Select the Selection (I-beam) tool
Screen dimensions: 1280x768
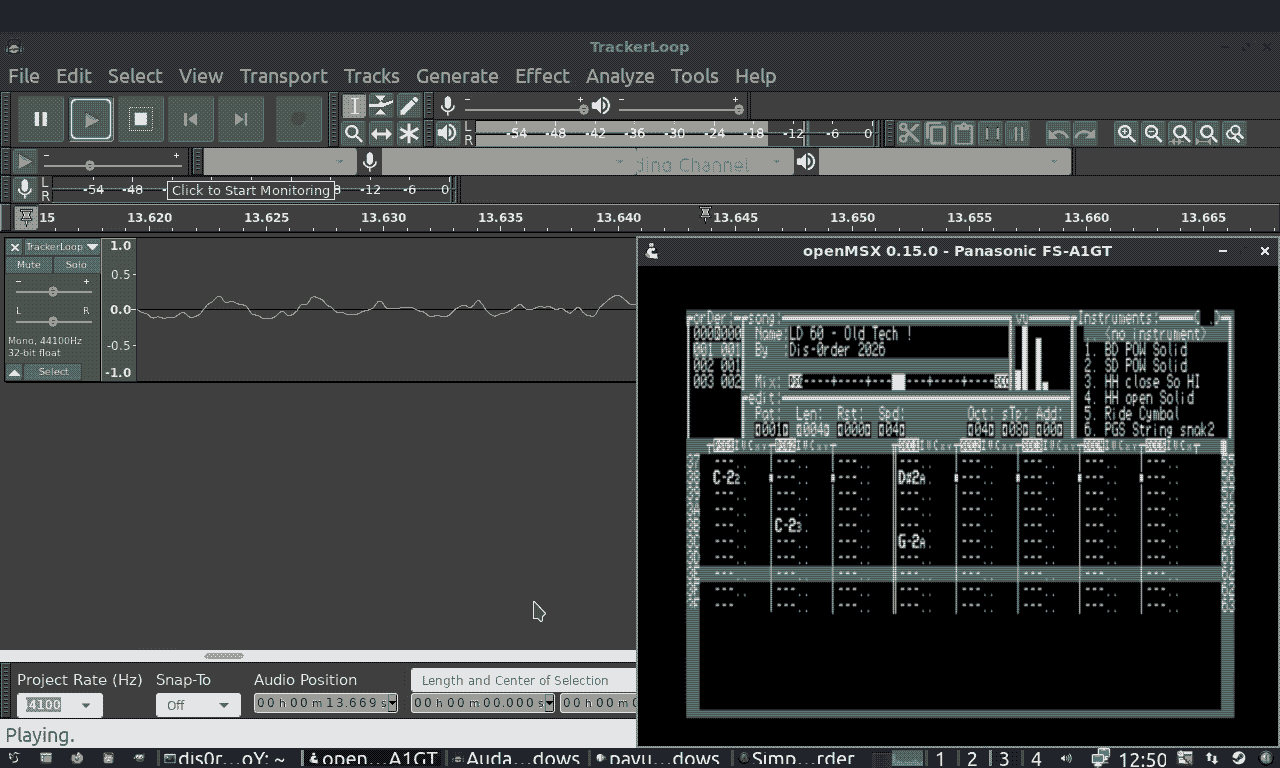(x=354, y=106)
